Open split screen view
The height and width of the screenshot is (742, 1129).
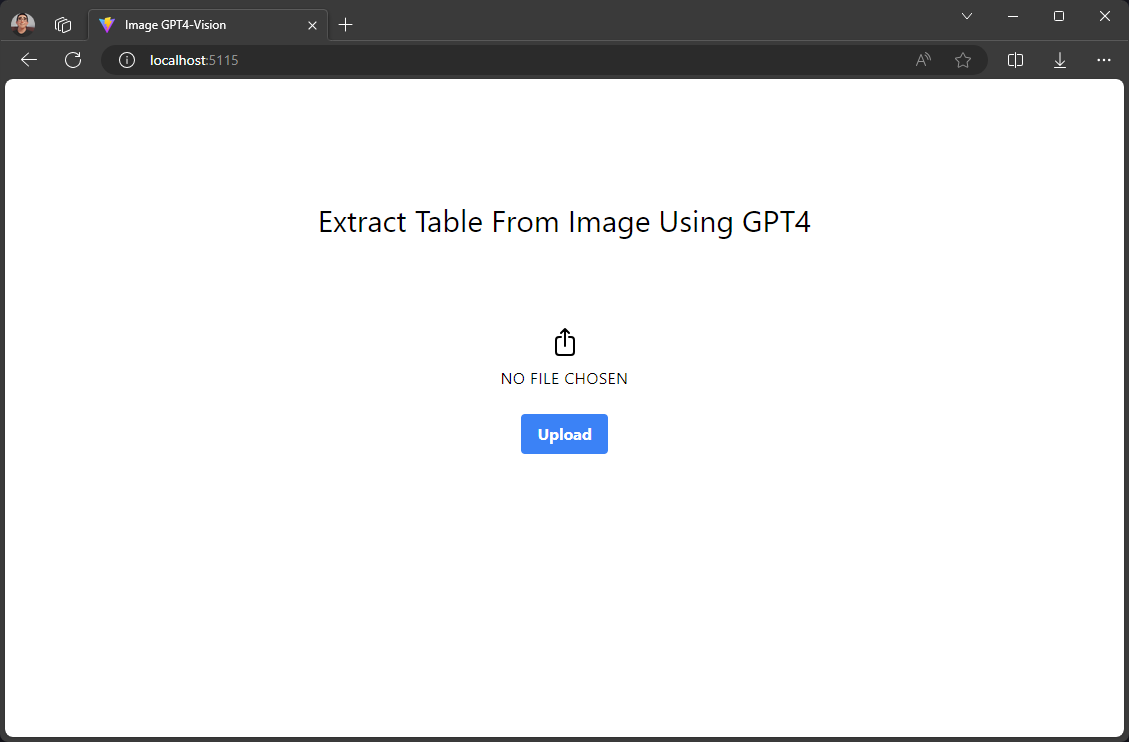pyautogui.click(x=1015, y=60)
